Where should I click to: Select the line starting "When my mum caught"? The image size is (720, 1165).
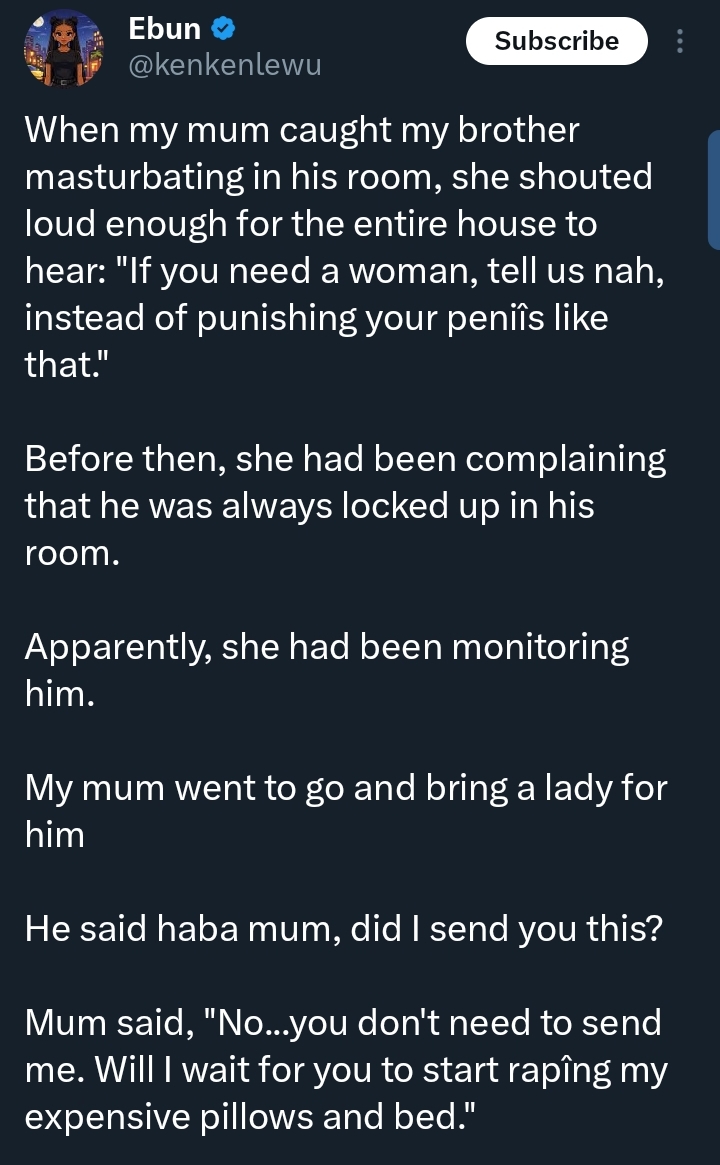coord(301,130)
